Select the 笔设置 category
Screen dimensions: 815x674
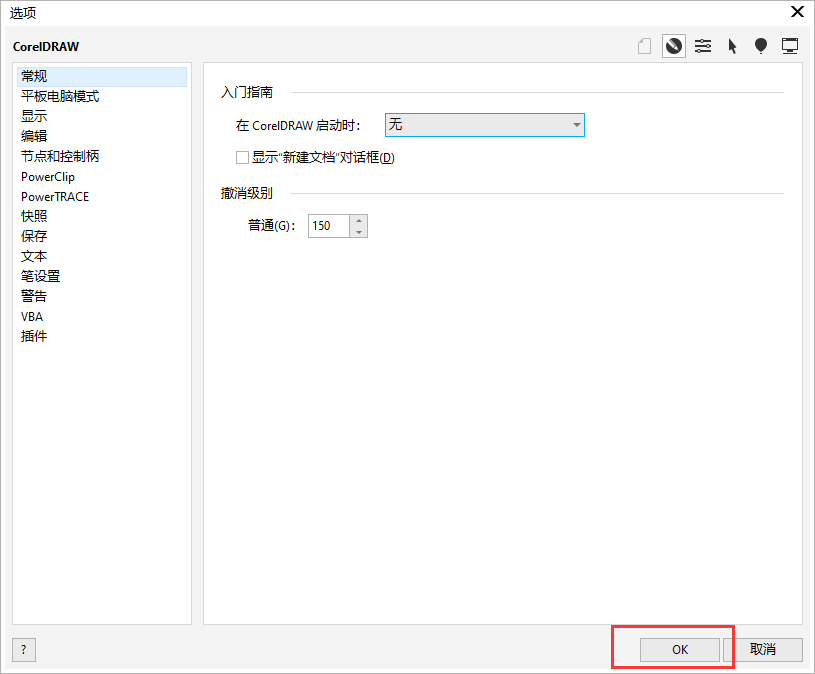(102, 276)
